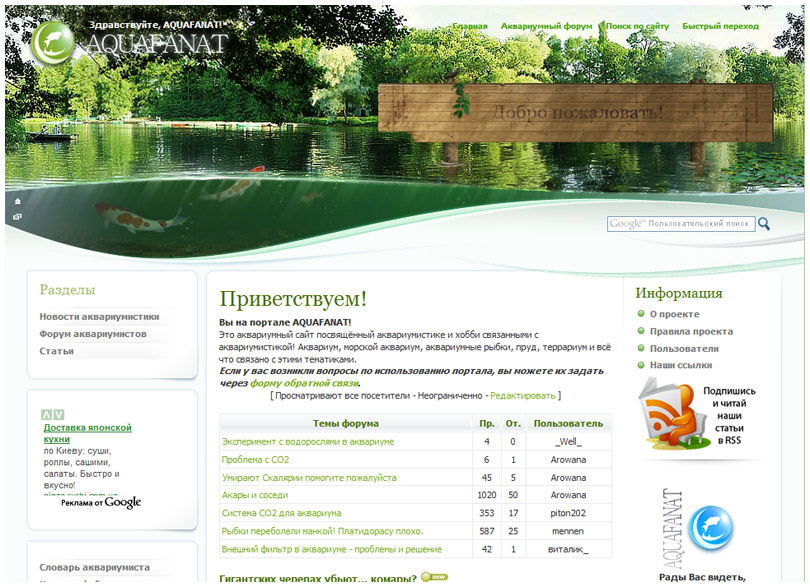Click the Подпишись и читай RSS text
This screenshot has height=587, width=810.
pyautogui.click(x=729, y=415)
